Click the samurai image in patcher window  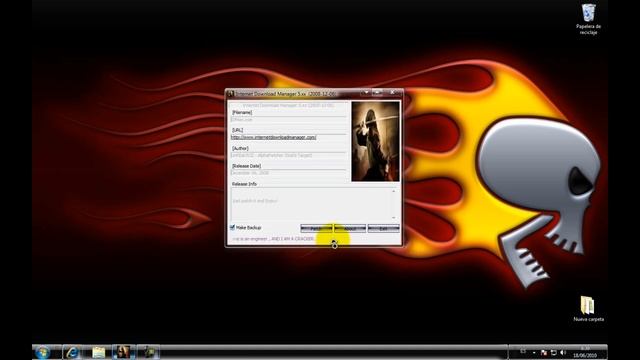coord(376,141)
